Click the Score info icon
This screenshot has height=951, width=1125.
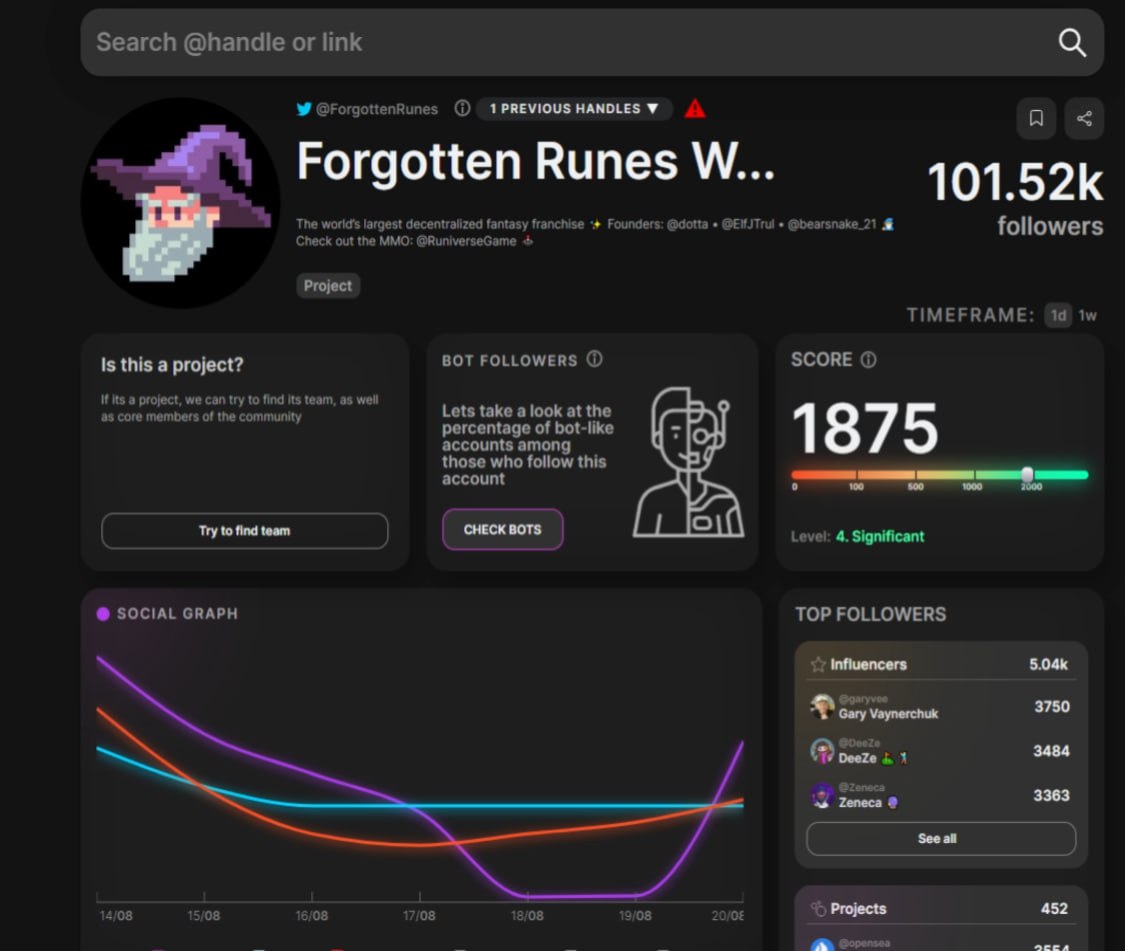[868, 360]
